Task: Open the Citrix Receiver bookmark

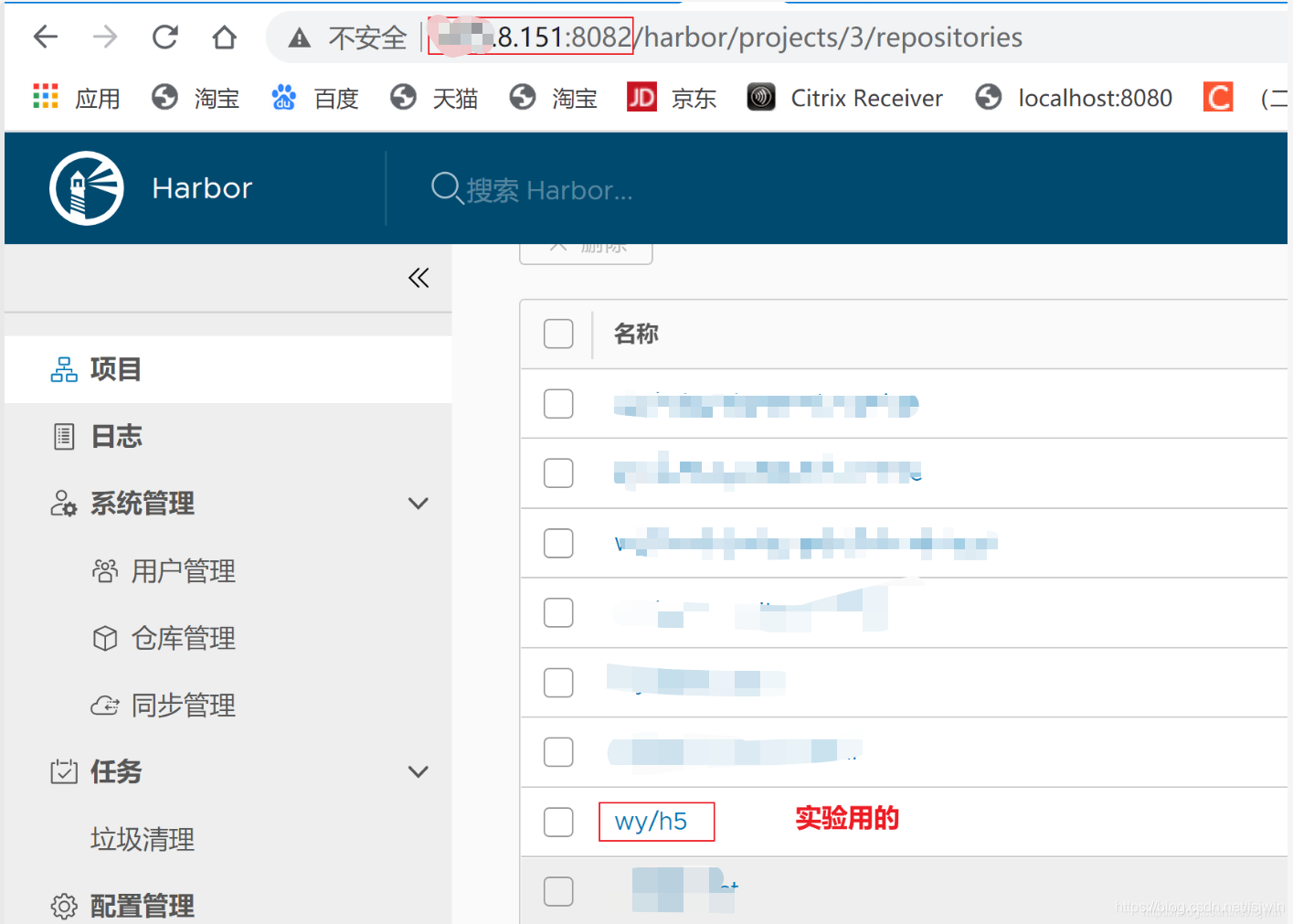Action: point(844,97)
